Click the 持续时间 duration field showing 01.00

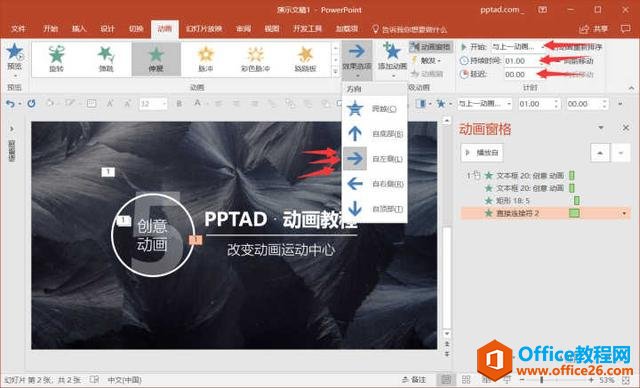[x=524, y=61]
